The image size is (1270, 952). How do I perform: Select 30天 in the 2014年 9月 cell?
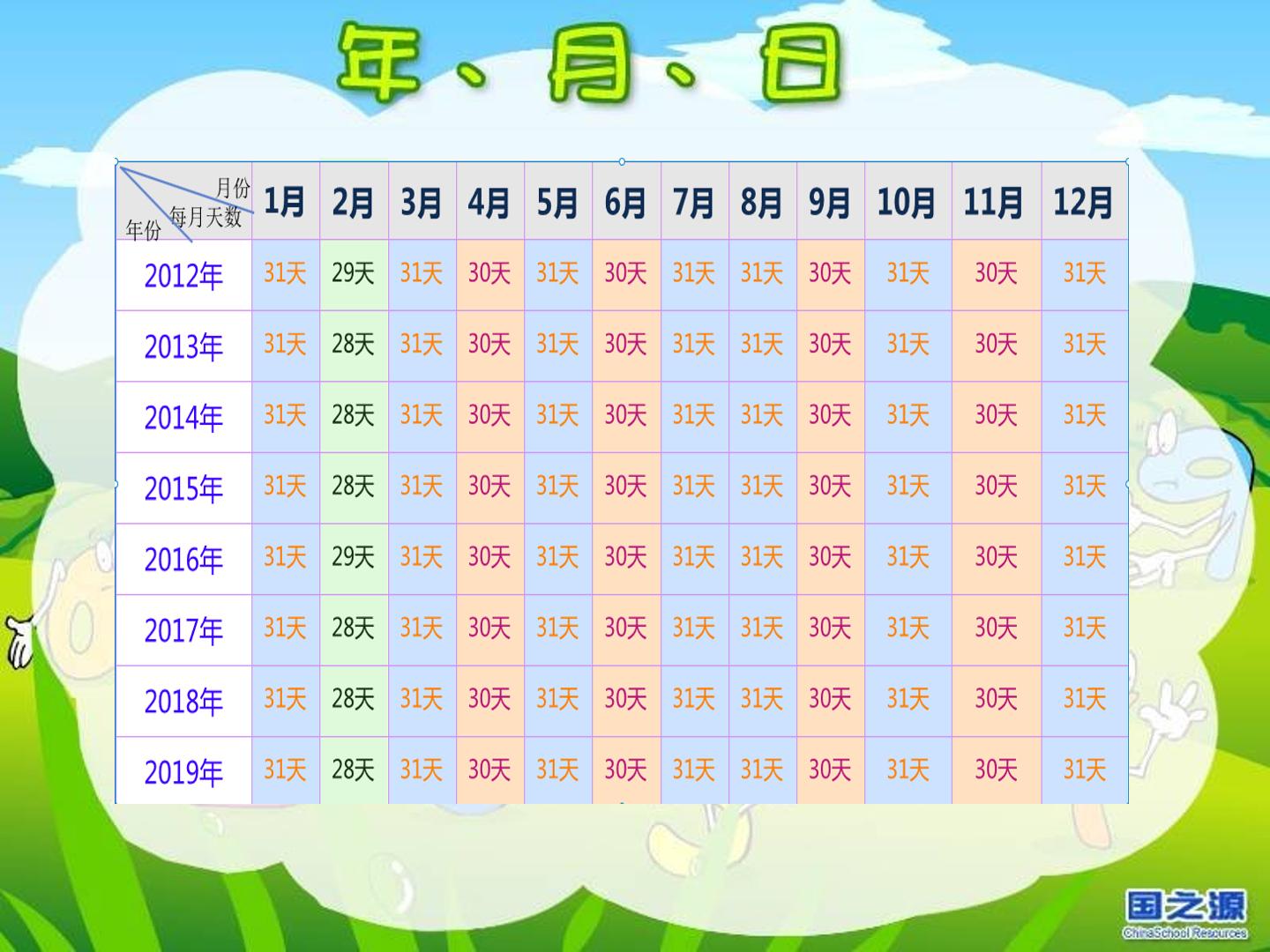[830, 414]
